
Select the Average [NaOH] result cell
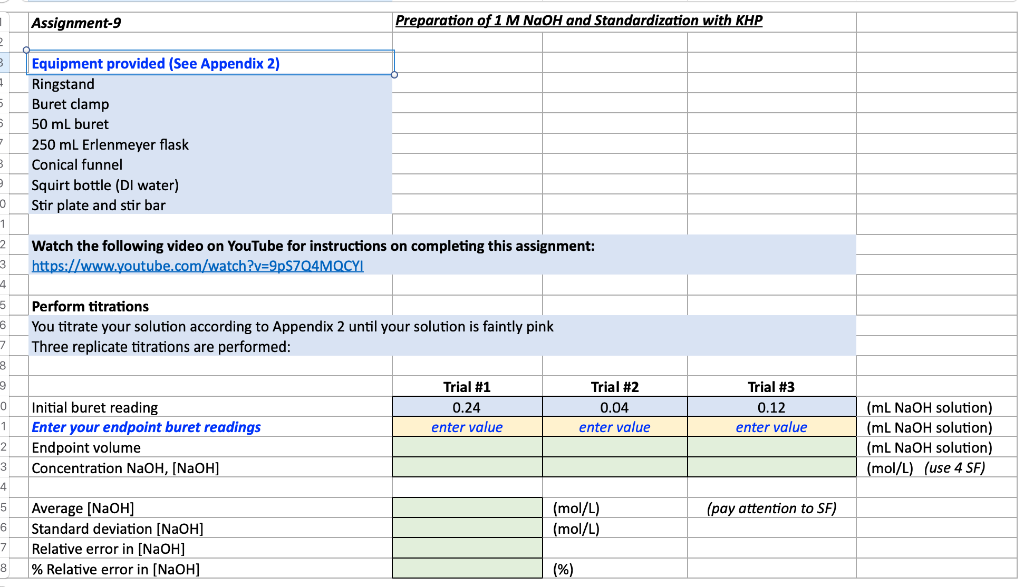point(466,508)
